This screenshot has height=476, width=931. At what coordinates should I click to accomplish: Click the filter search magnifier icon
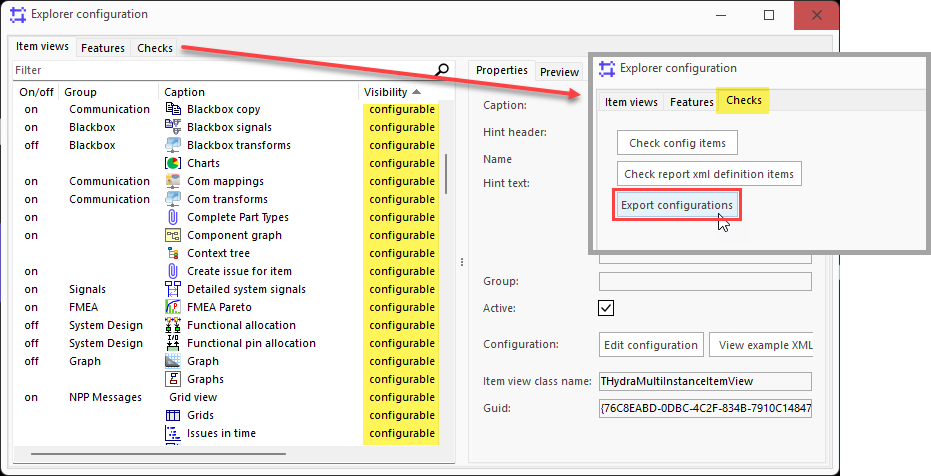(x=442, y=70)
